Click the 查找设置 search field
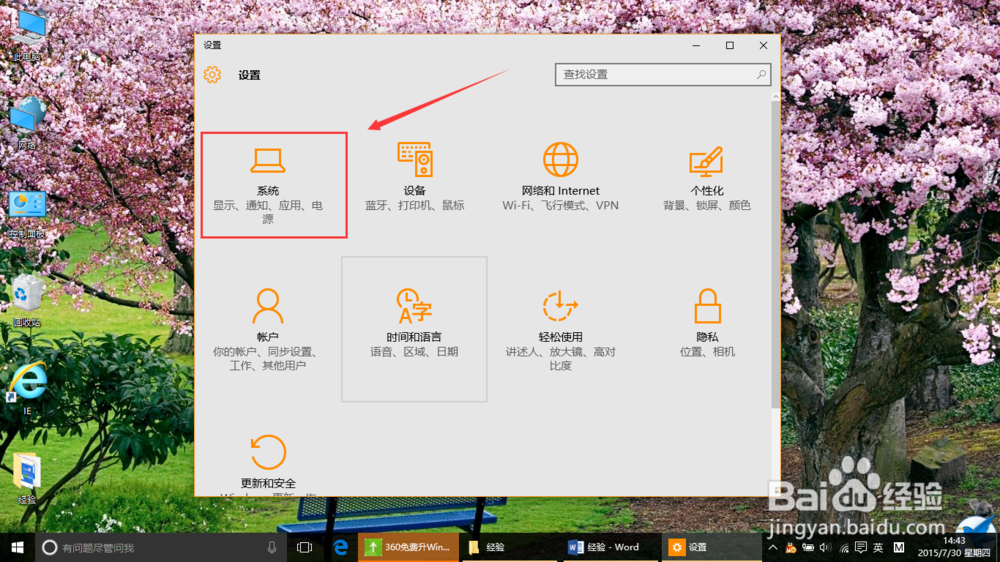Screen dimensions: 1000x562 tap(663, 75)
